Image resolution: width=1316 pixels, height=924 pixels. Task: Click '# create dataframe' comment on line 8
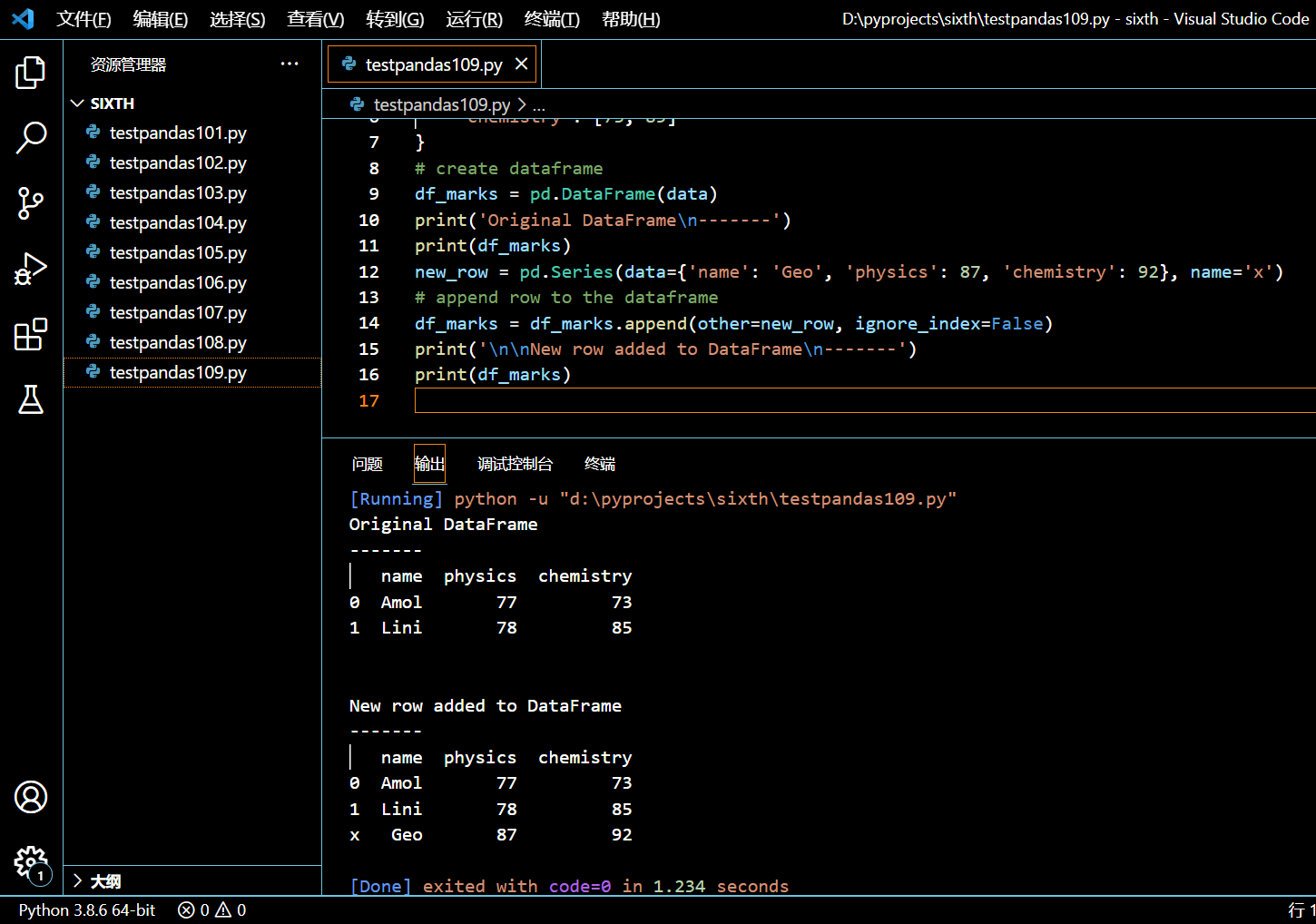[x=508, y=168]
